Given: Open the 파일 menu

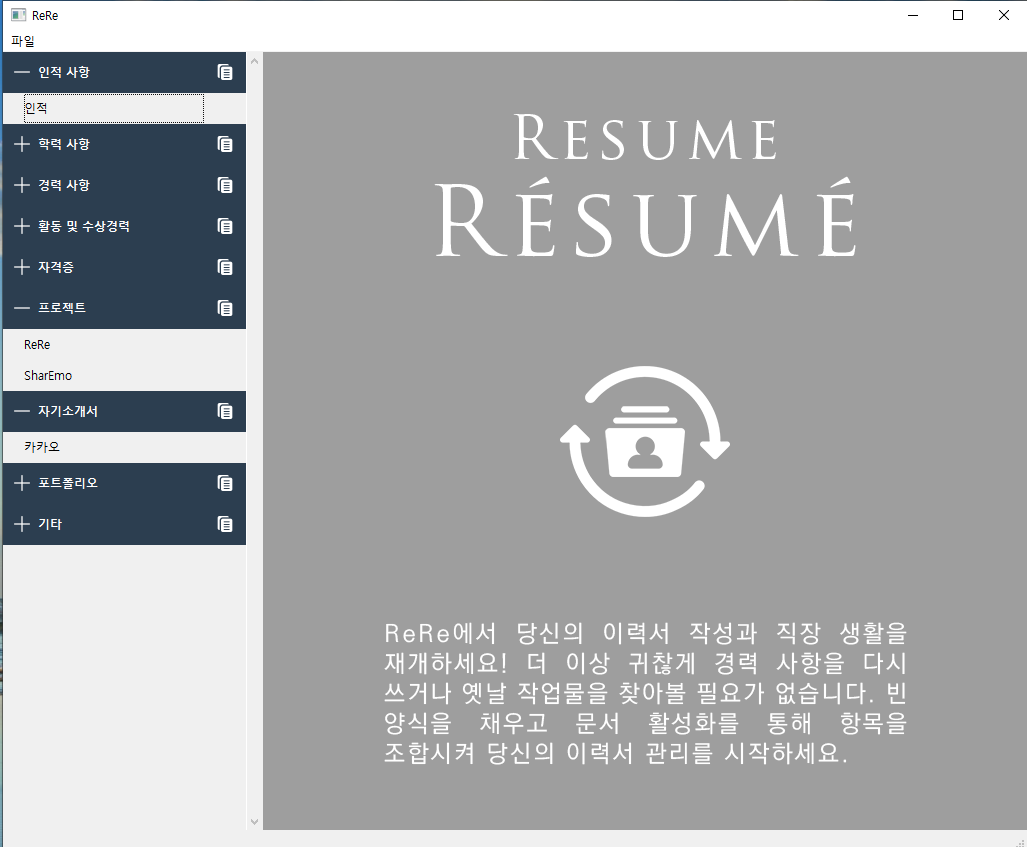Looking at the screenshot, I should click(23, 41).
